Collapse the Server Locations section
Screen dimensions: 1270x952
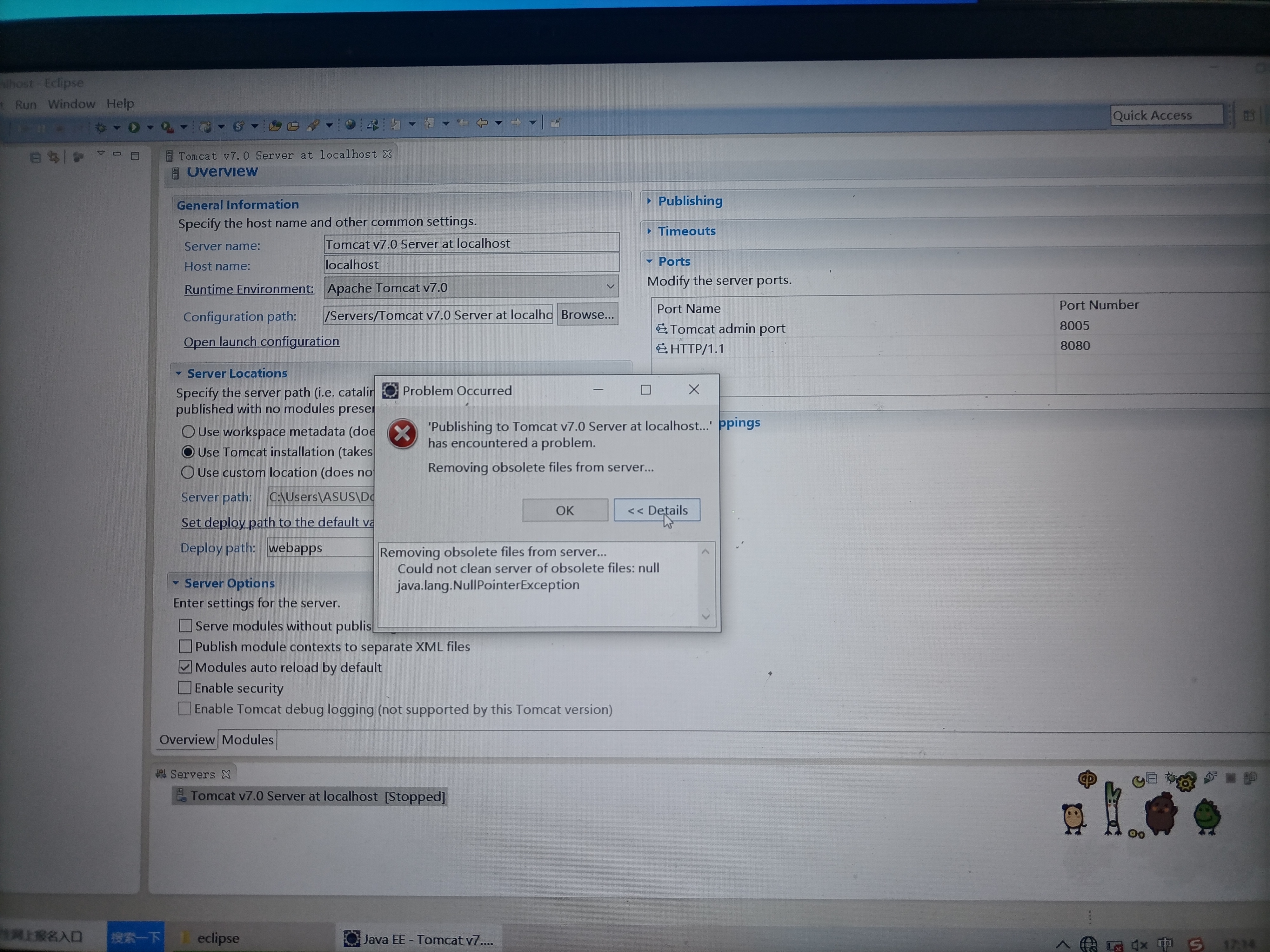pyautogui.click(x=178, y=374)
